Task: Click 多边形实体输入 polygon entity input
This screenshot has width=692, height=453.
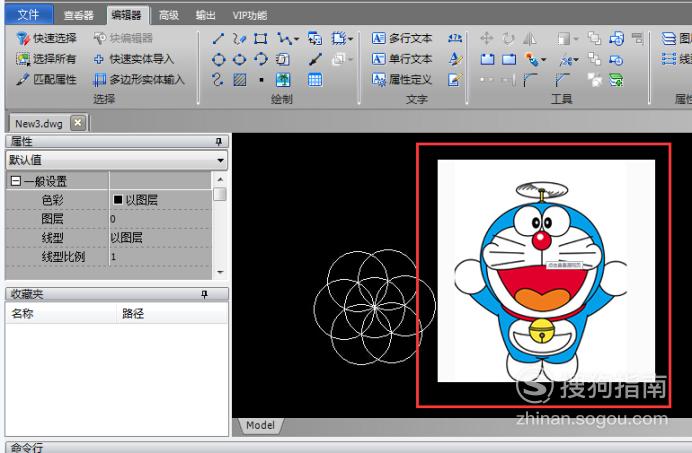Action: click(x=139, y=79)
